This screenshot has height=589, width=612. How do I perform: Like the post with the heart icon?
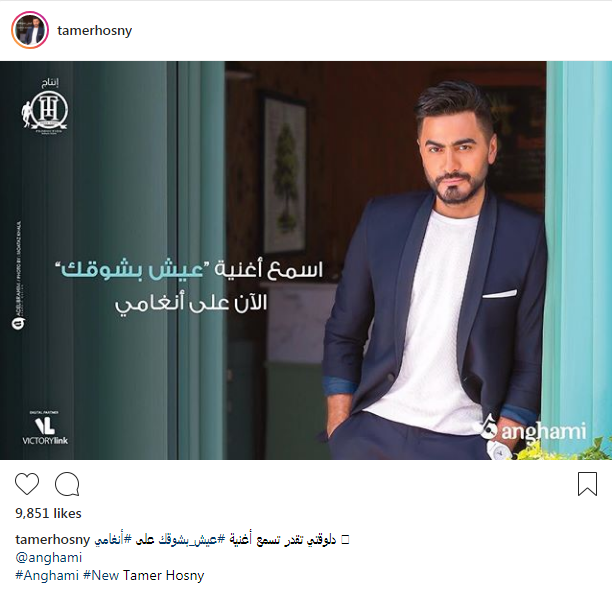click(27, 484)
